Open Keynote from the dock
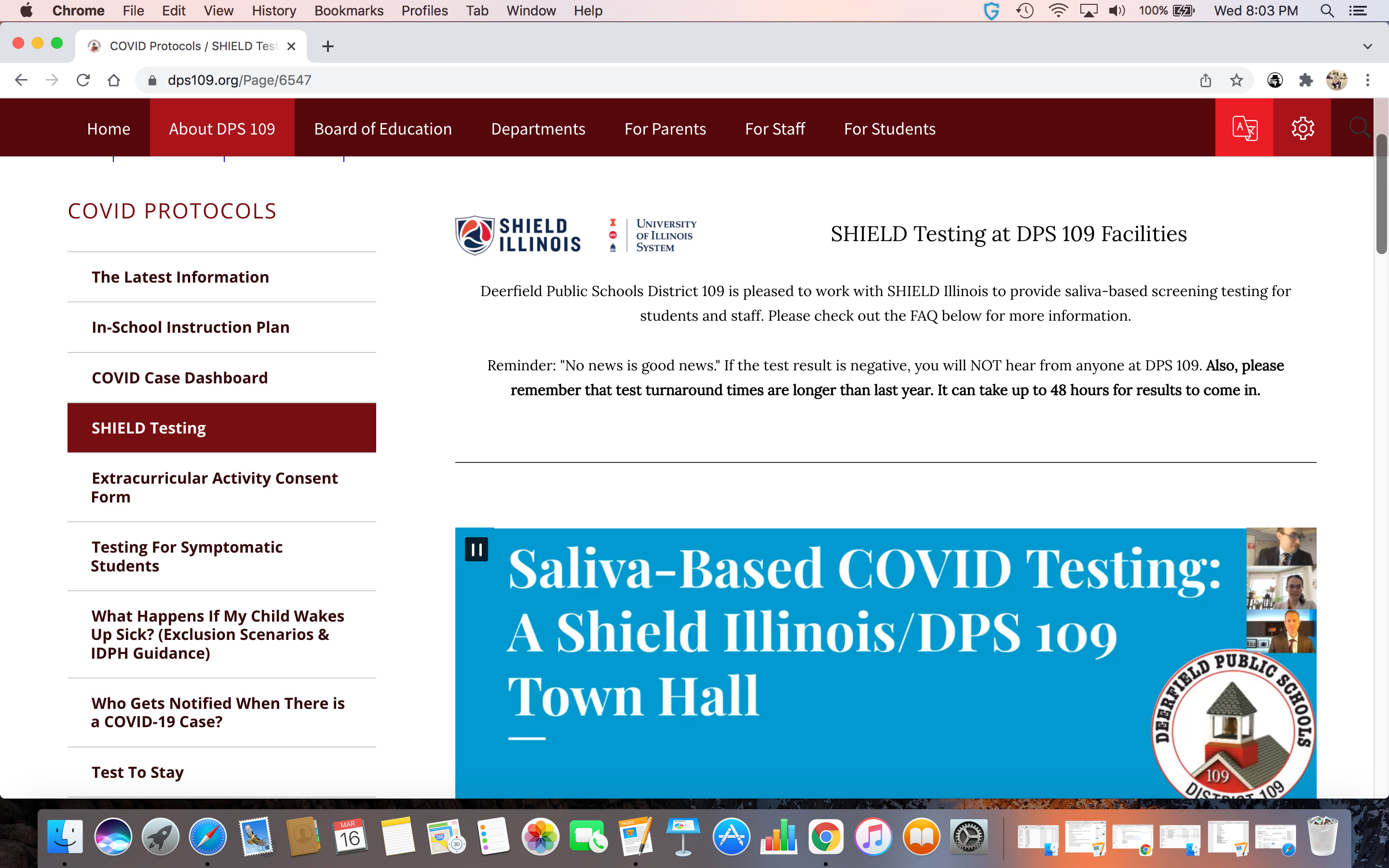 pos(682,837)
